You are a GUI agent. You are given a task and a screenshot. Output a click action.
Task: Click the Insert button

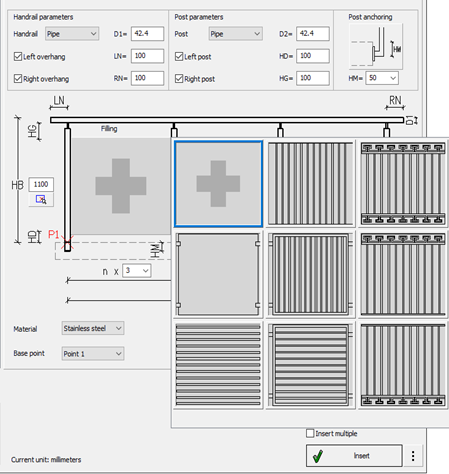[354, 456]
